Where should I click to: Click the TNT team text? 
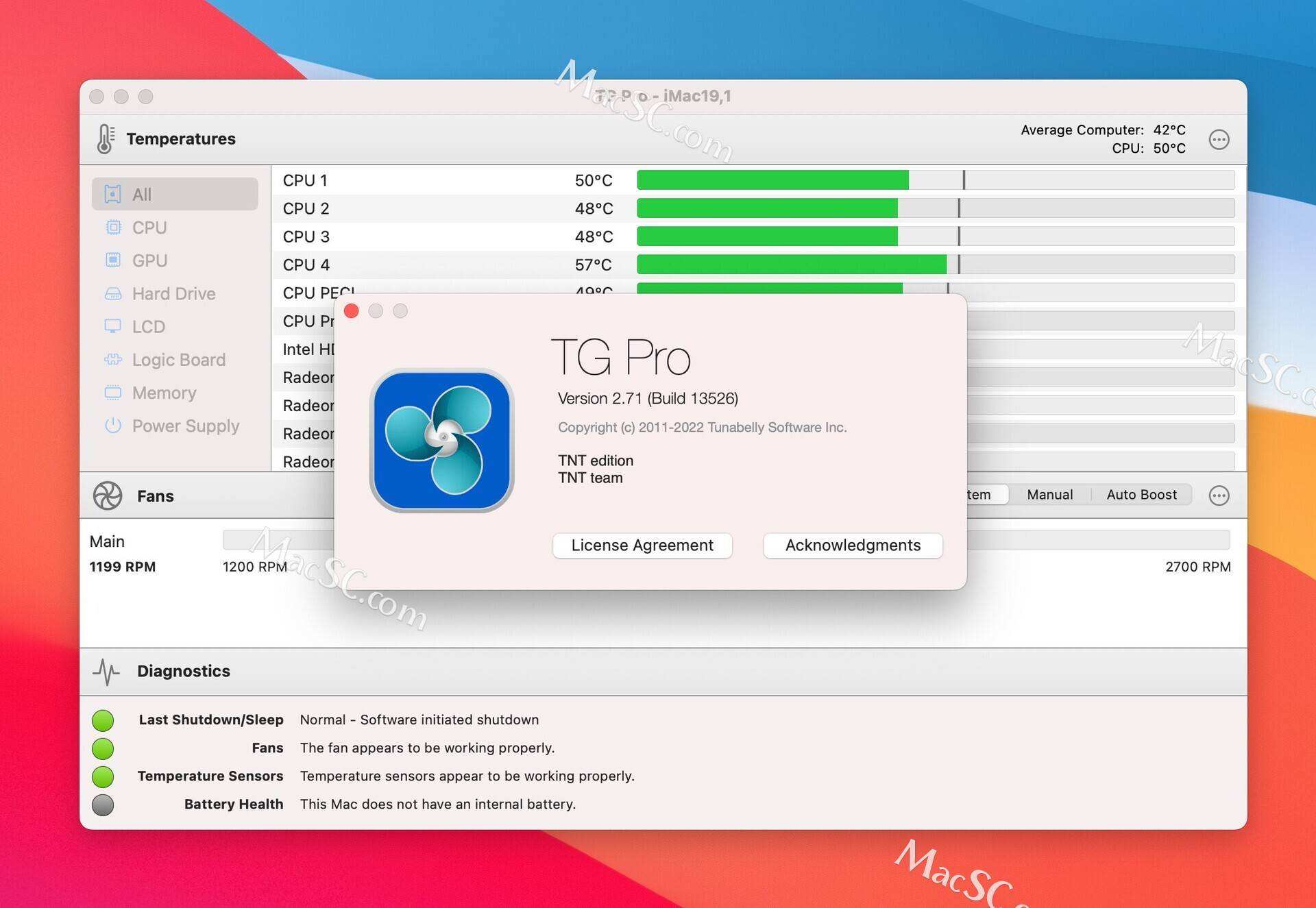point(590,478)
